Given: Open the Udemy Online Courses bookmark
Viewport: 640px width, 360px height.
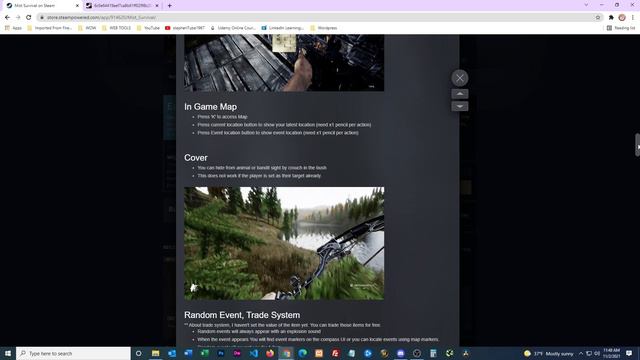Looking at the screenshot, I should click(x=233, y=28).
